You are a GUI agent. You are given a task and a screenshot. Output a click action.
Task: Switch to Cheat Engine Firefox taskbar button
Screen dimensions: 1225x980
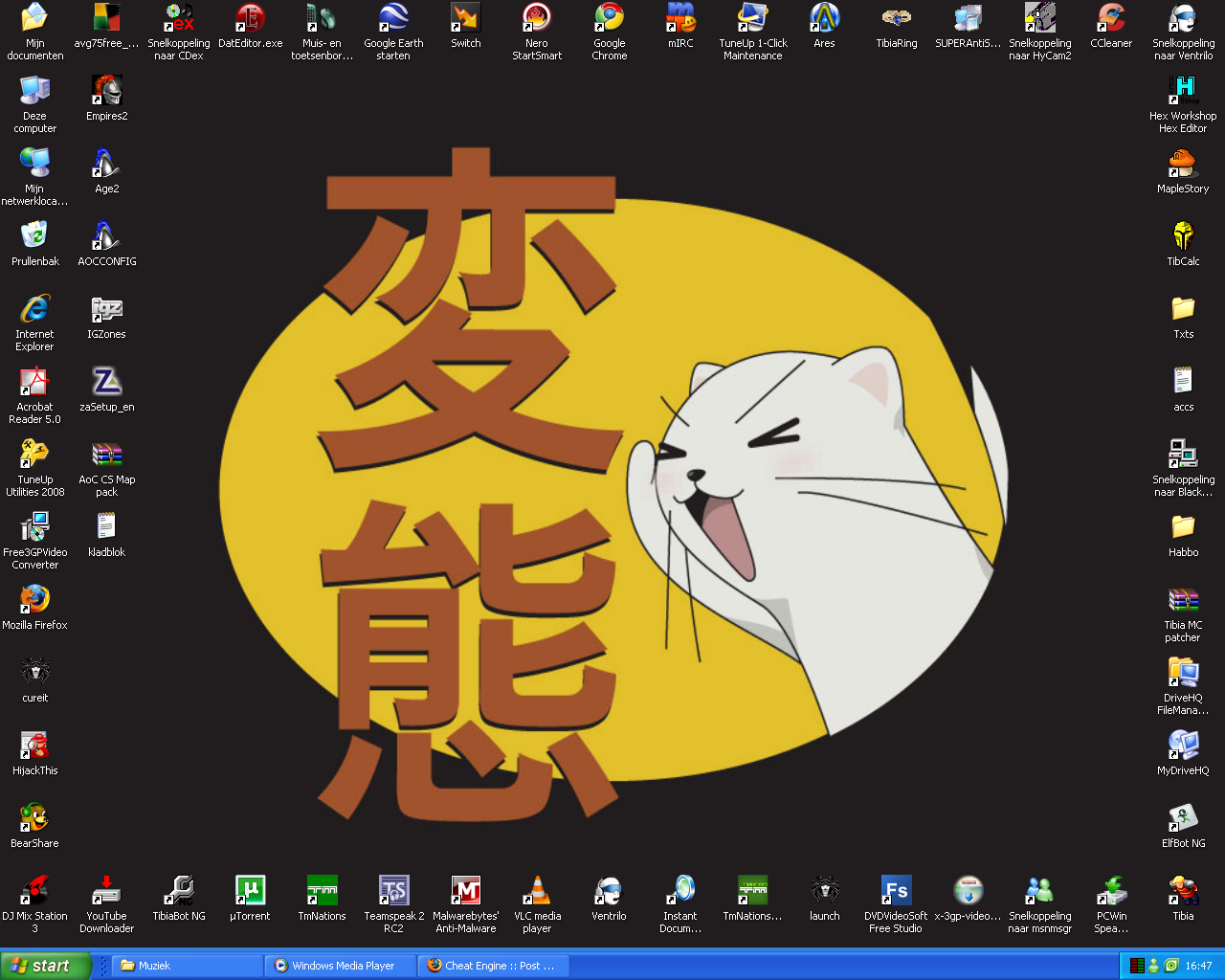(x=494, y=966)
